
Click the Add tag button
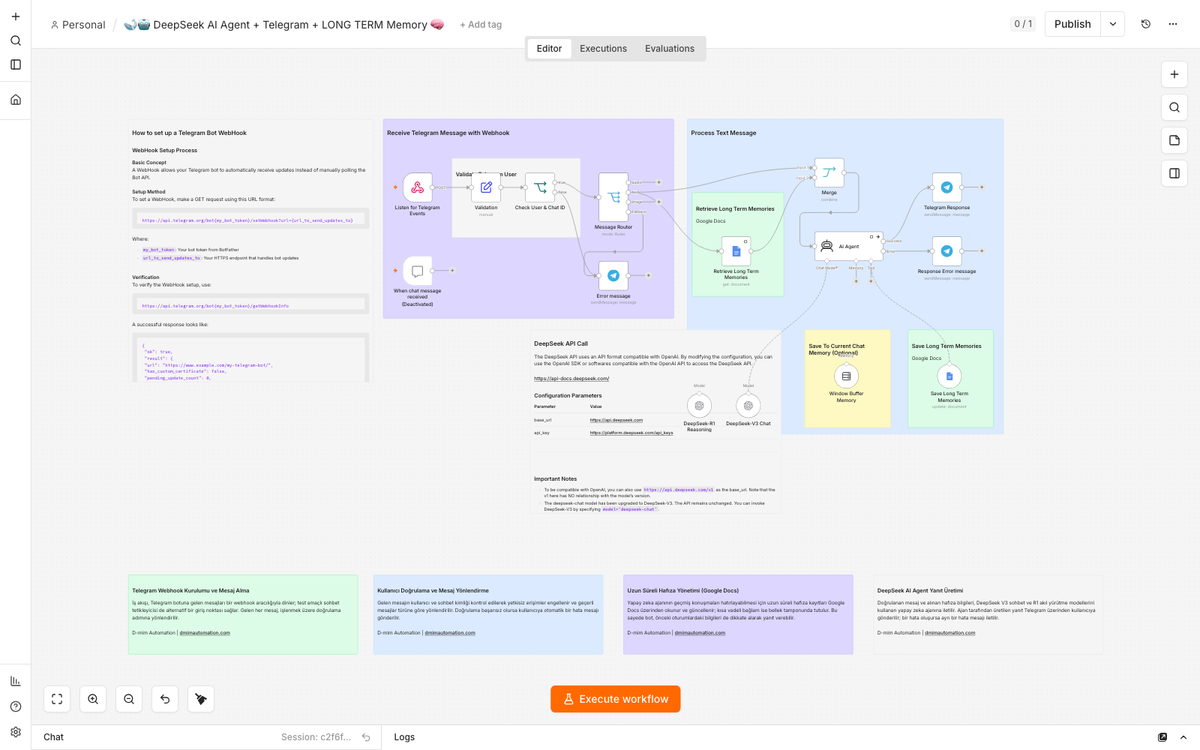pyautogui.click(x=480, y=25)
